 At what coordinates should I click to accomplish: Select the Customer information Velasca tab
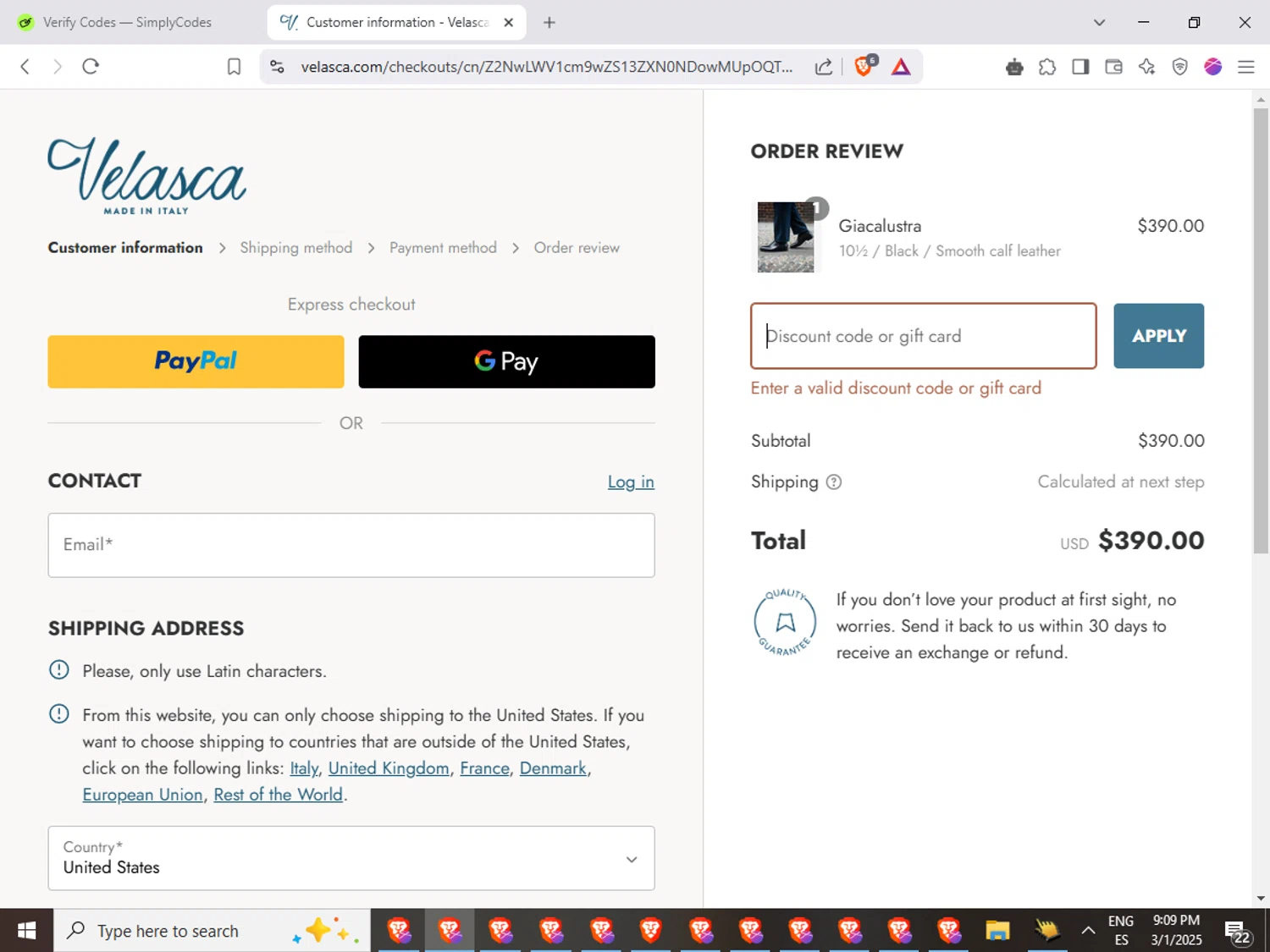pos(396,23)
